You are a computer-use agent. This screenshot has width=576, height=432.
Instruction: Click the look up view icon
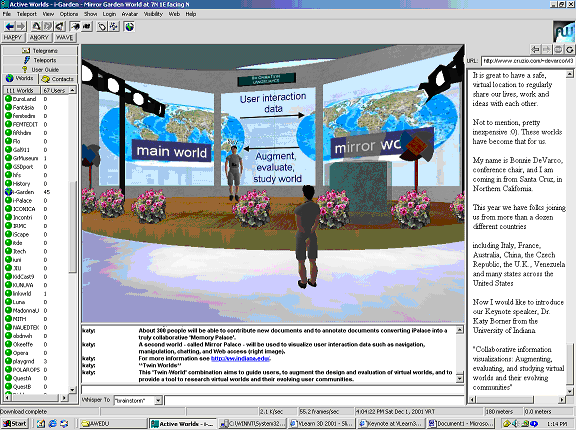tap(36, 26)
